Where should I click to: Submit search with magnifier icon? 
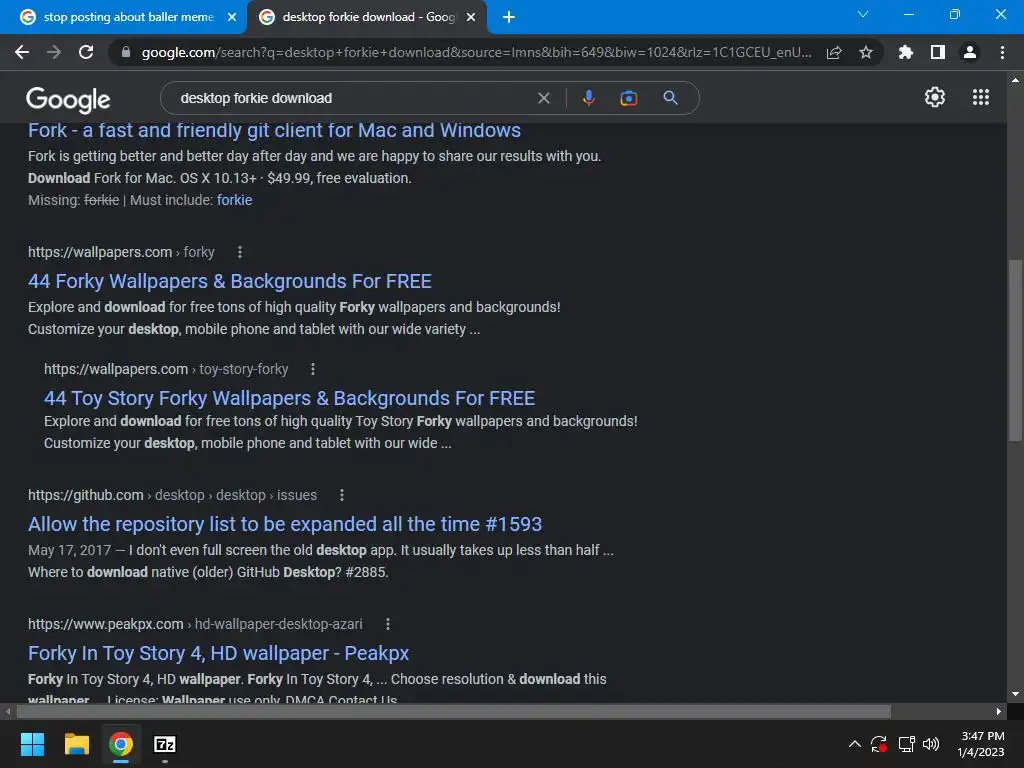pos(670,98)
